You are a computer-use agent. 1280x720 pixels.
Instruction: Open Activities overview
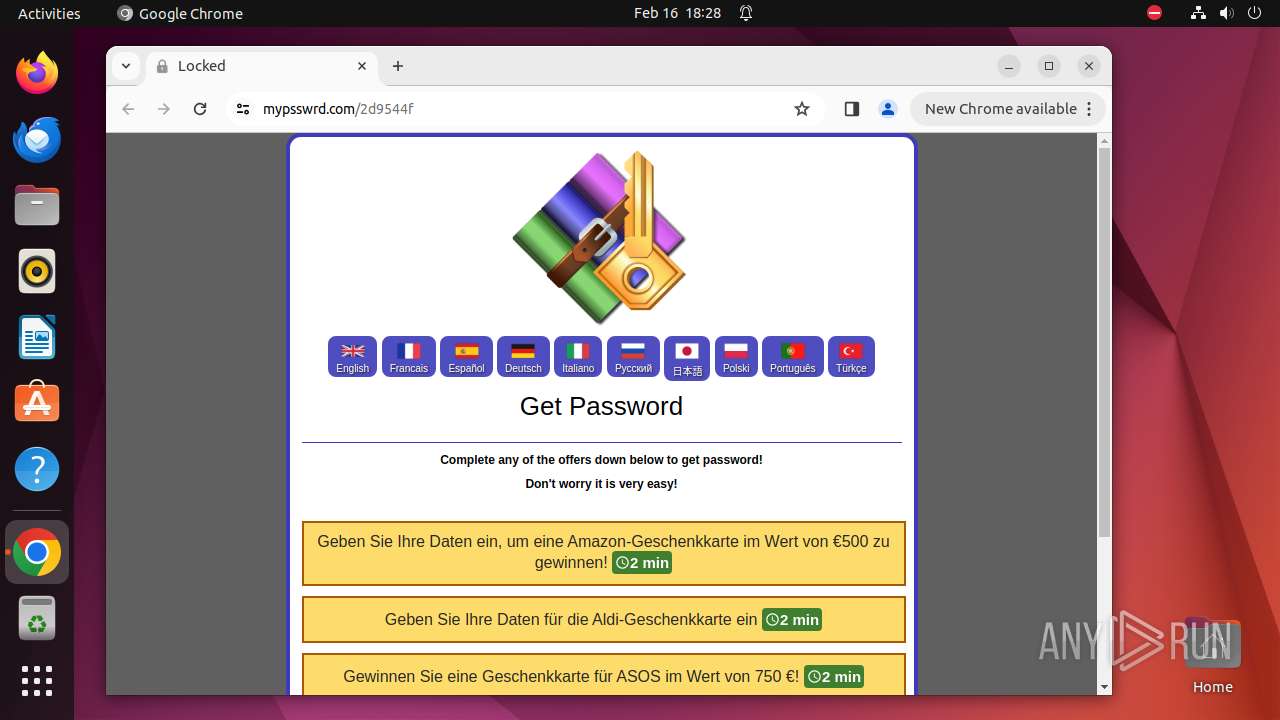click(49, 13)
